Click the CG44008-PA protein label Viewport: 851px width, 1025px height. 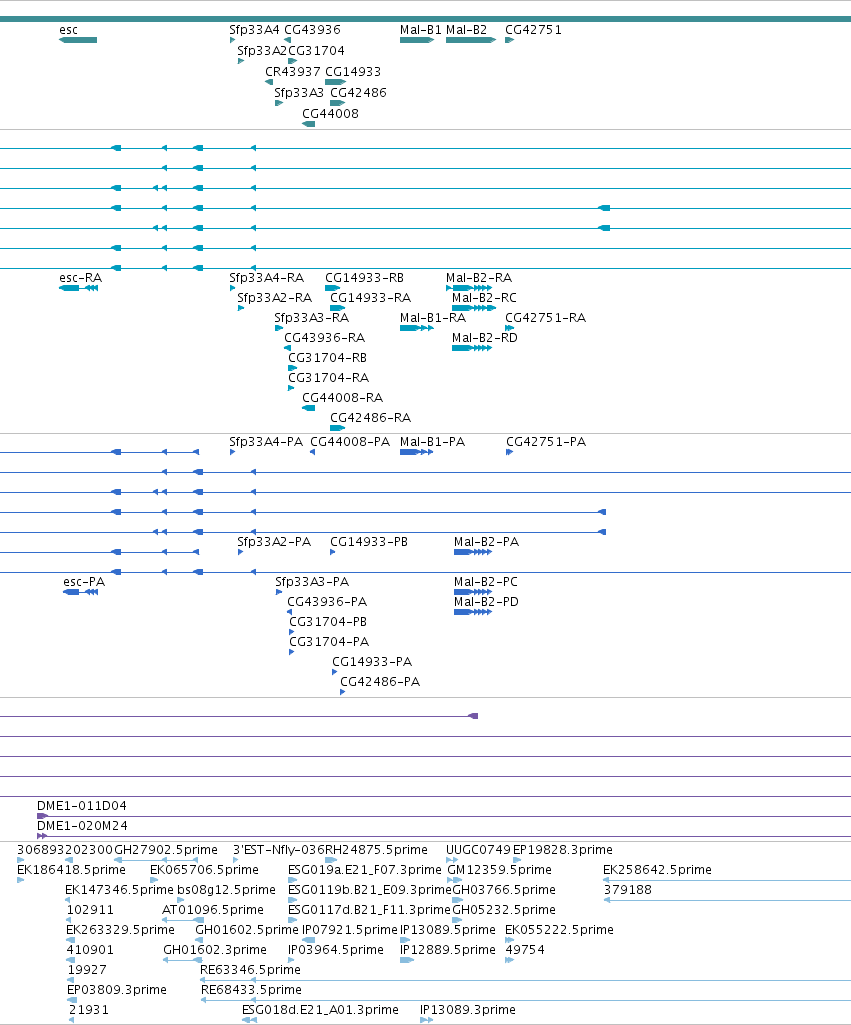pyautogui.click(x=350, y=442)
